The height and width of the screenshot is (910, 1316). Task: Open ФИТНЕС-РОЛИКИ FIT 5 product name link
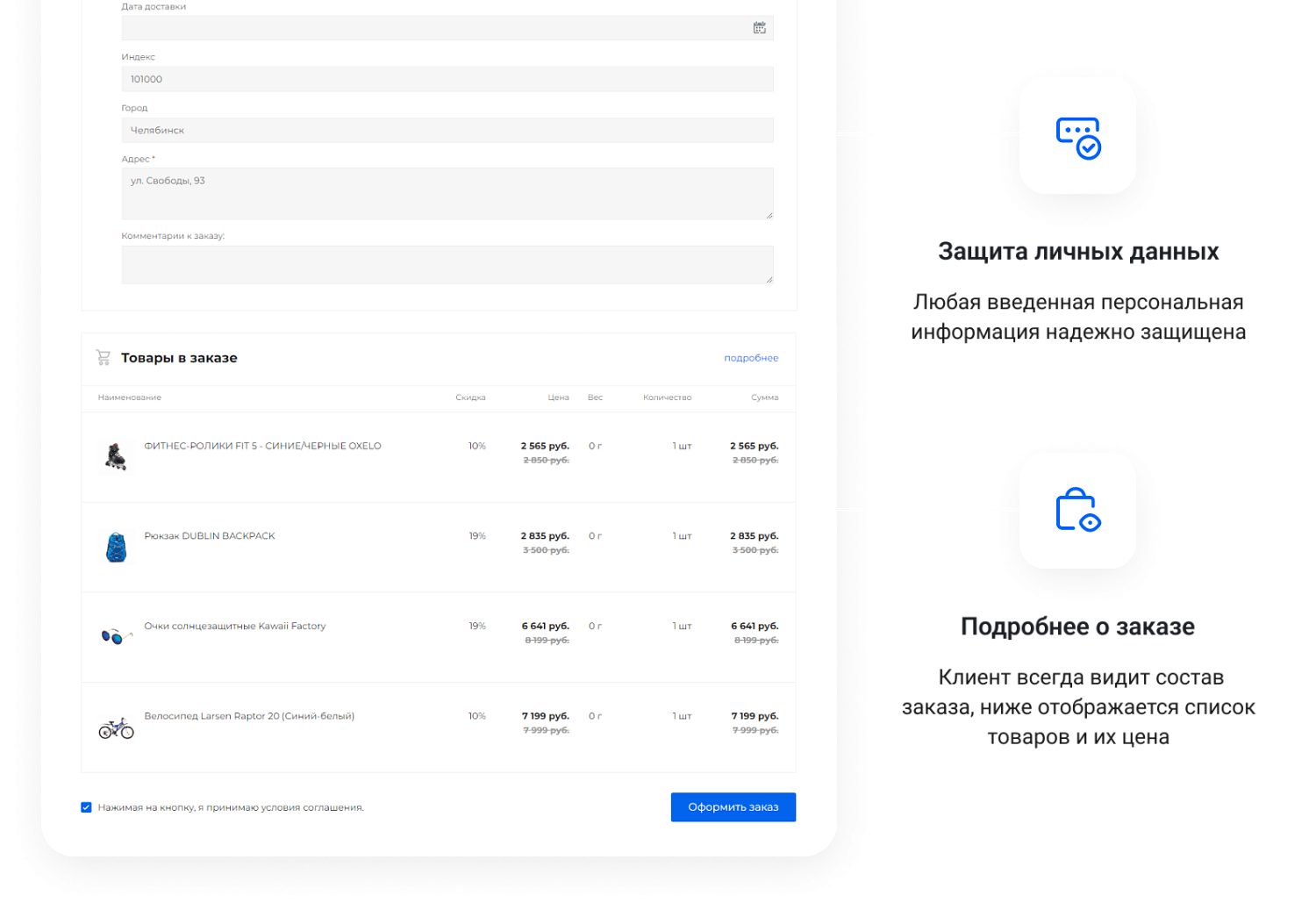click(x=262, y=446)
